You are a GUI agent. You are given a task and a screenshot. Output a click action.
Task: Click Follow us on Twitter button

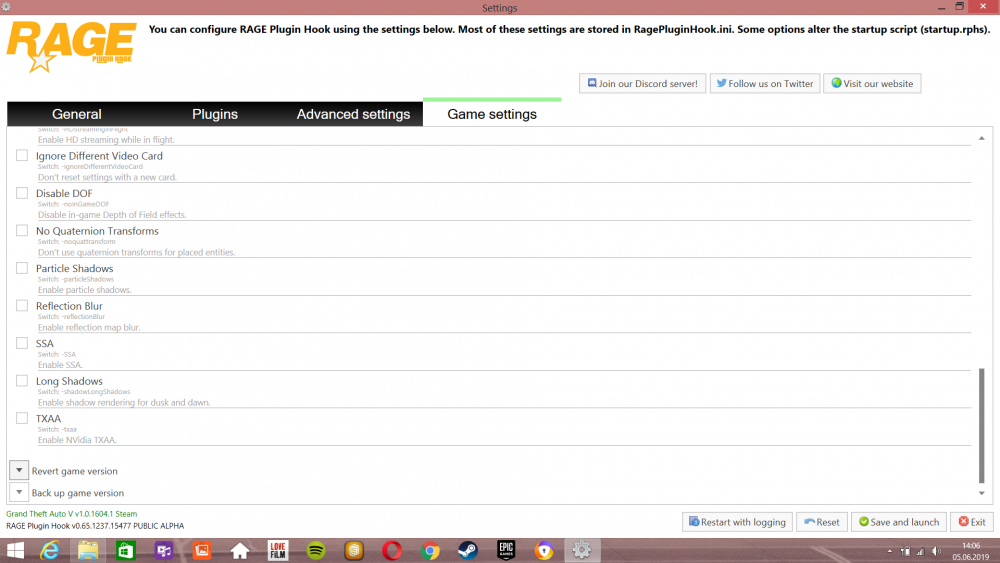(x=765, y=84)
